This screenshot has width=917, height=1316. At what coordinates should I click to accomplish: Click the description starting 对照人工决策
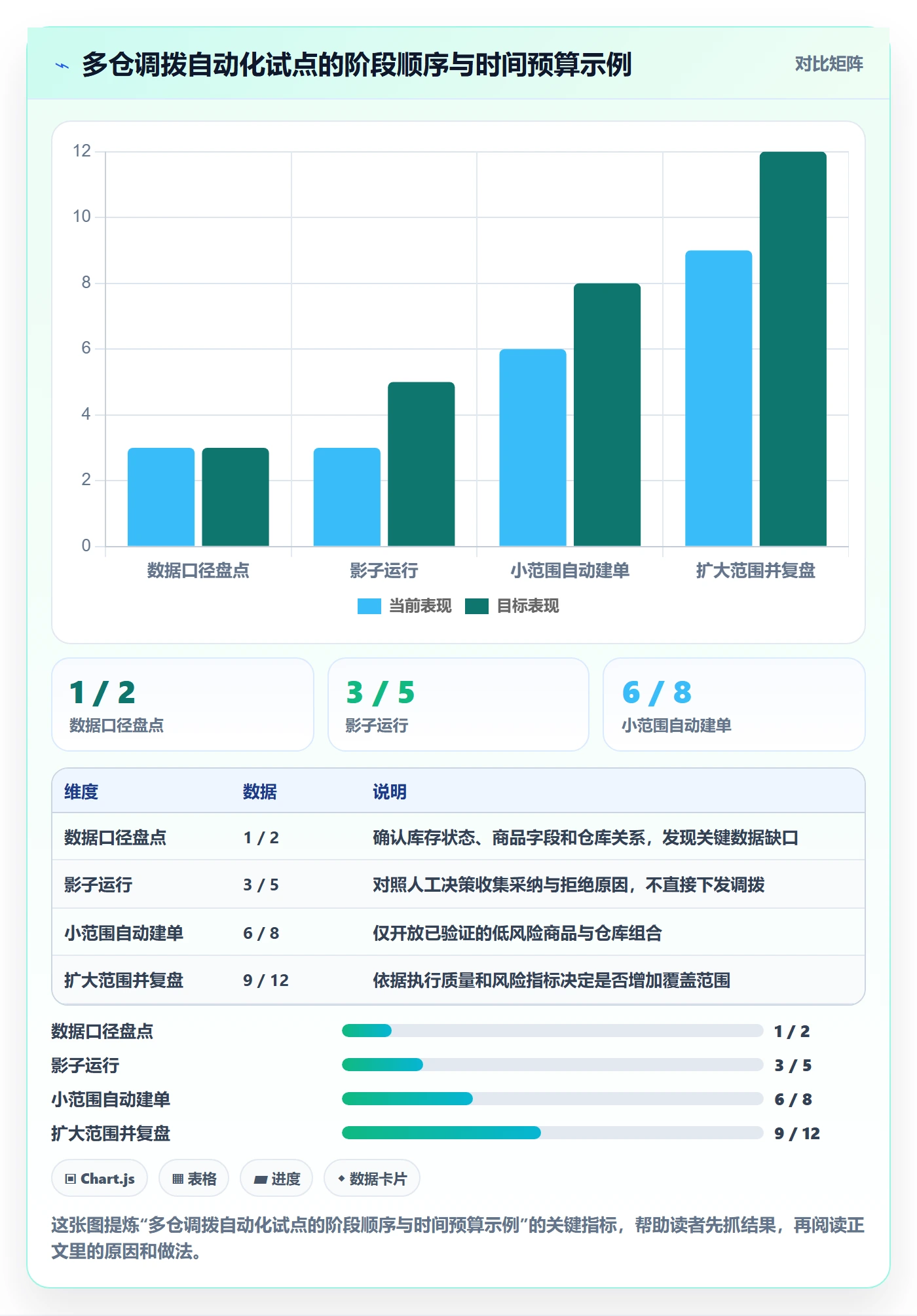(x=569, y=885)
